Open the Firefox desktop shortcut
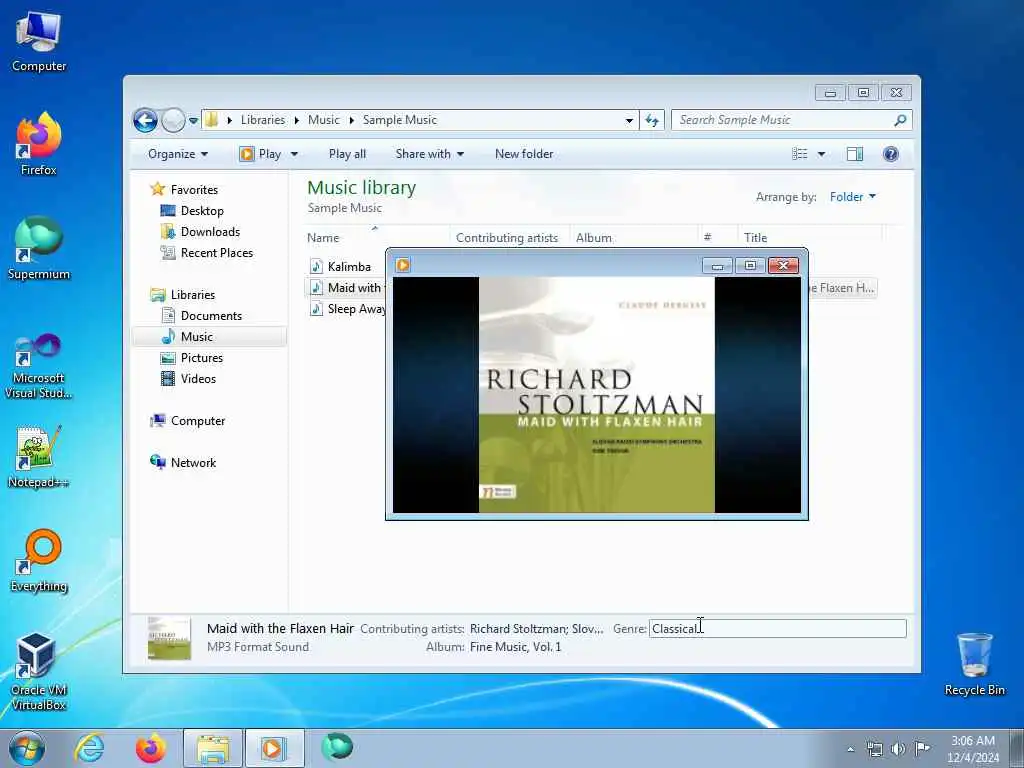1024x768 pixels. pos(39,144)
